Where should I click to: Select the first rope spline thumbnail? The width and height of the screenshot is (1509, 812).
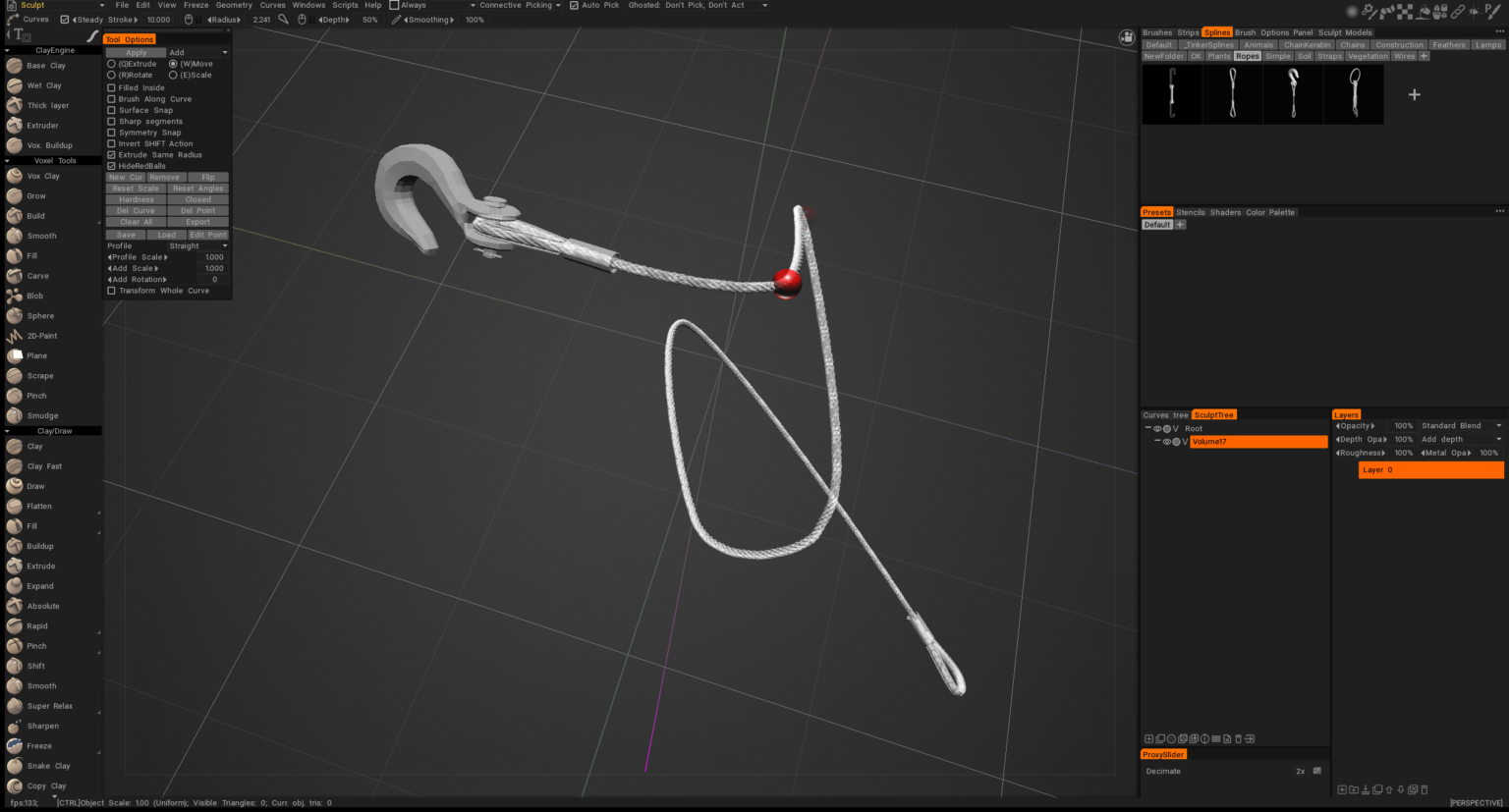coord(1171,93)
